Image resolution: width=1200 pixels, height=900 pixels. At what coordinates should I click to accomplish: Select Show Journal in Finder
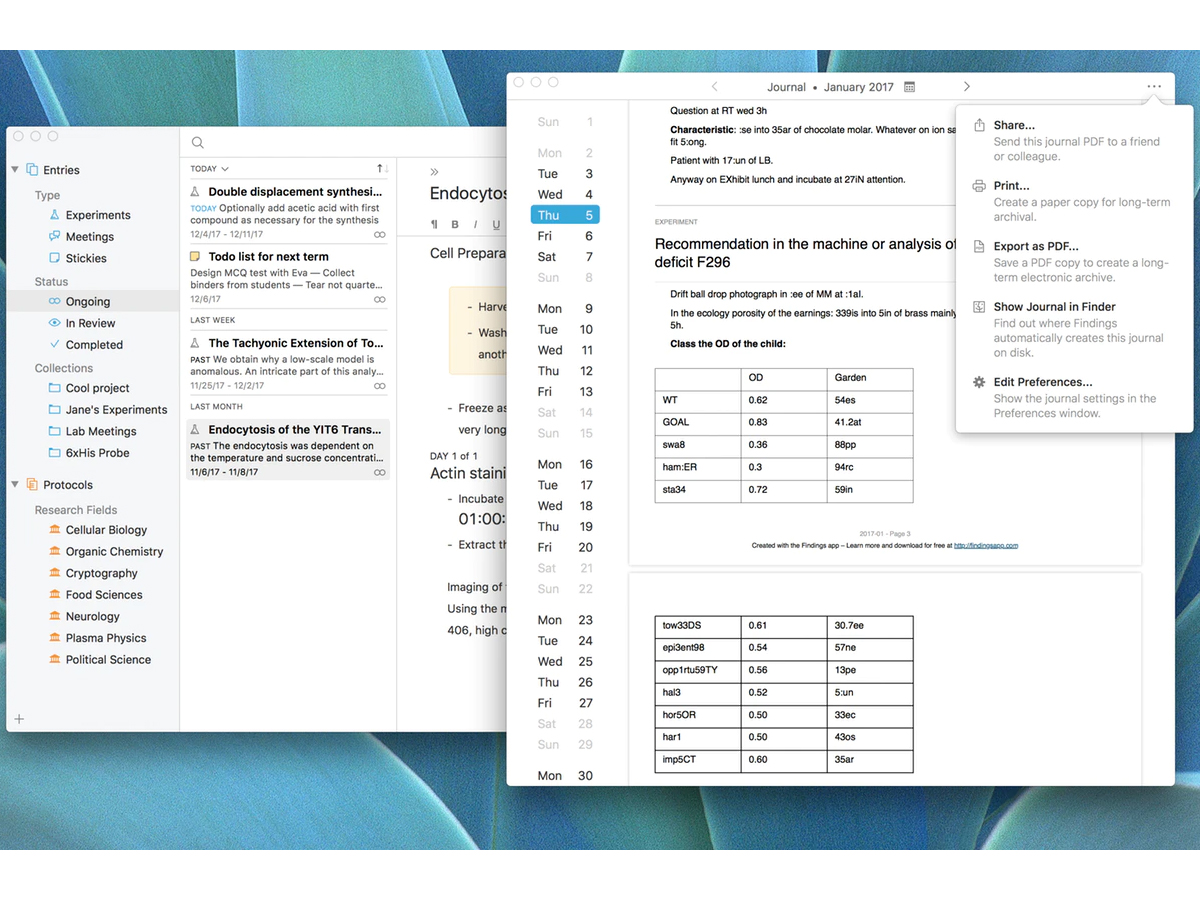click(x=1054, y=307)
